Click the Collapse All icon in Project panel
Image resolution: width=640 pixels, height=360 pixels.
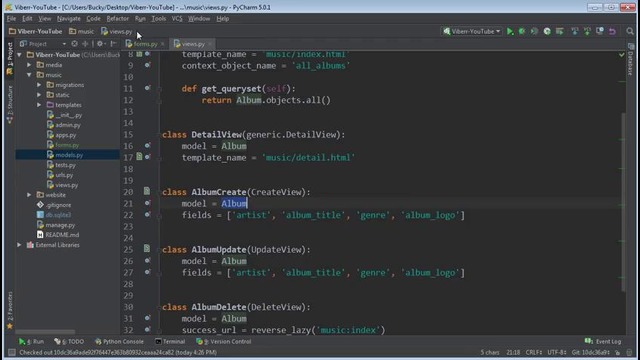[x=85, y=44]
